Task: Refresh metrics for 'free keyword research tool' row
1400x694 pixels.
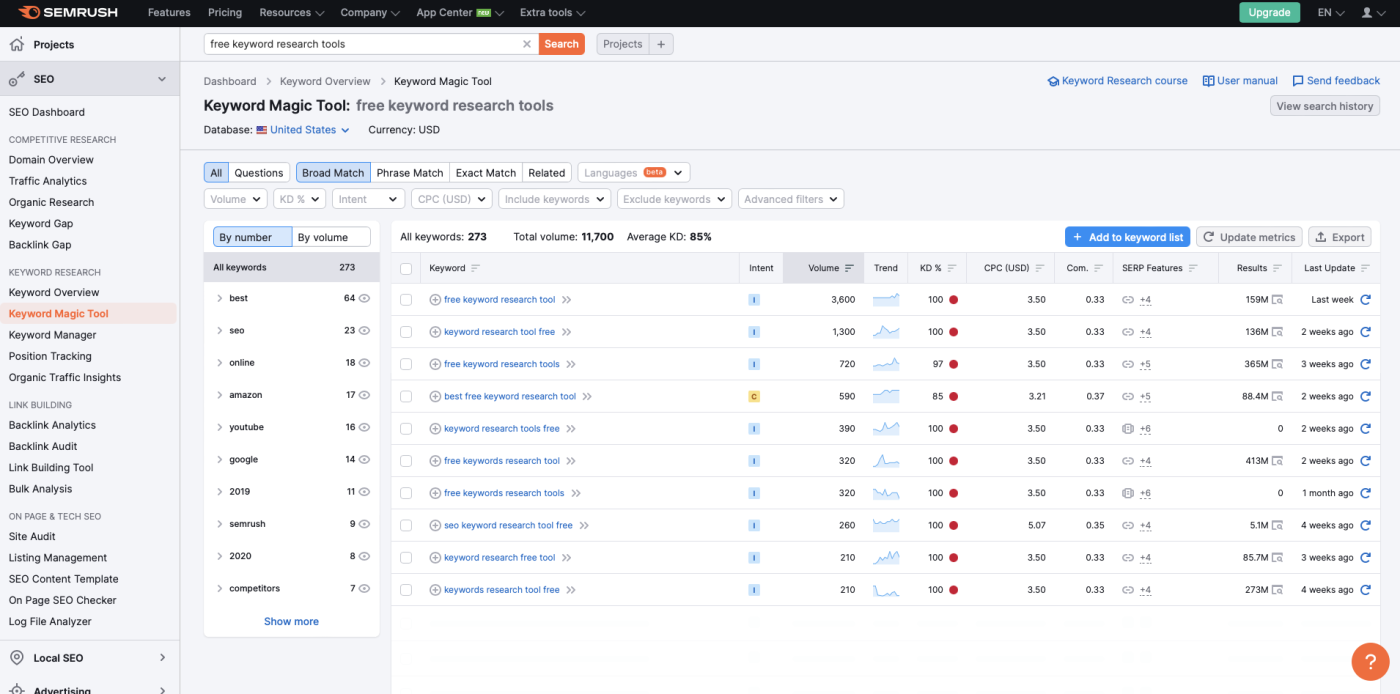Action: point(1365,300)
